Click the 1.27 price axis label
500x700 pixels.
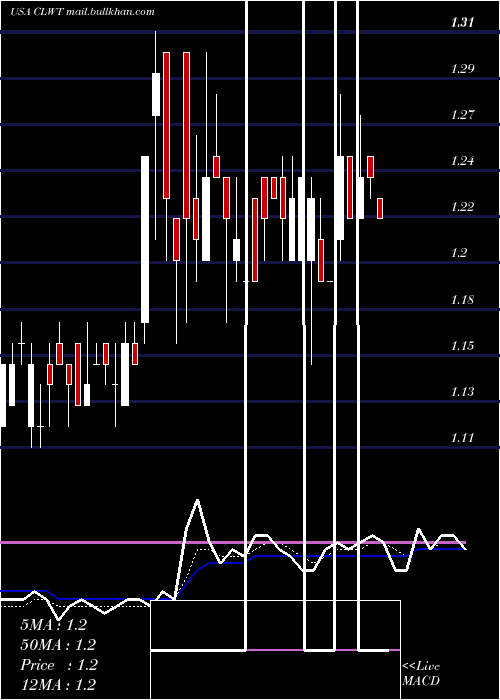[462, 115]
